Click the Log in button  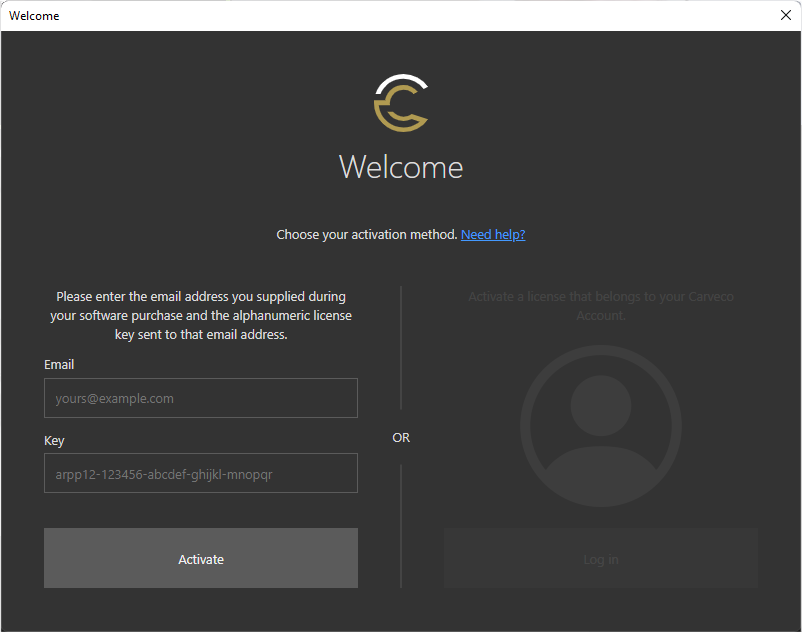[x=600, y=558]
